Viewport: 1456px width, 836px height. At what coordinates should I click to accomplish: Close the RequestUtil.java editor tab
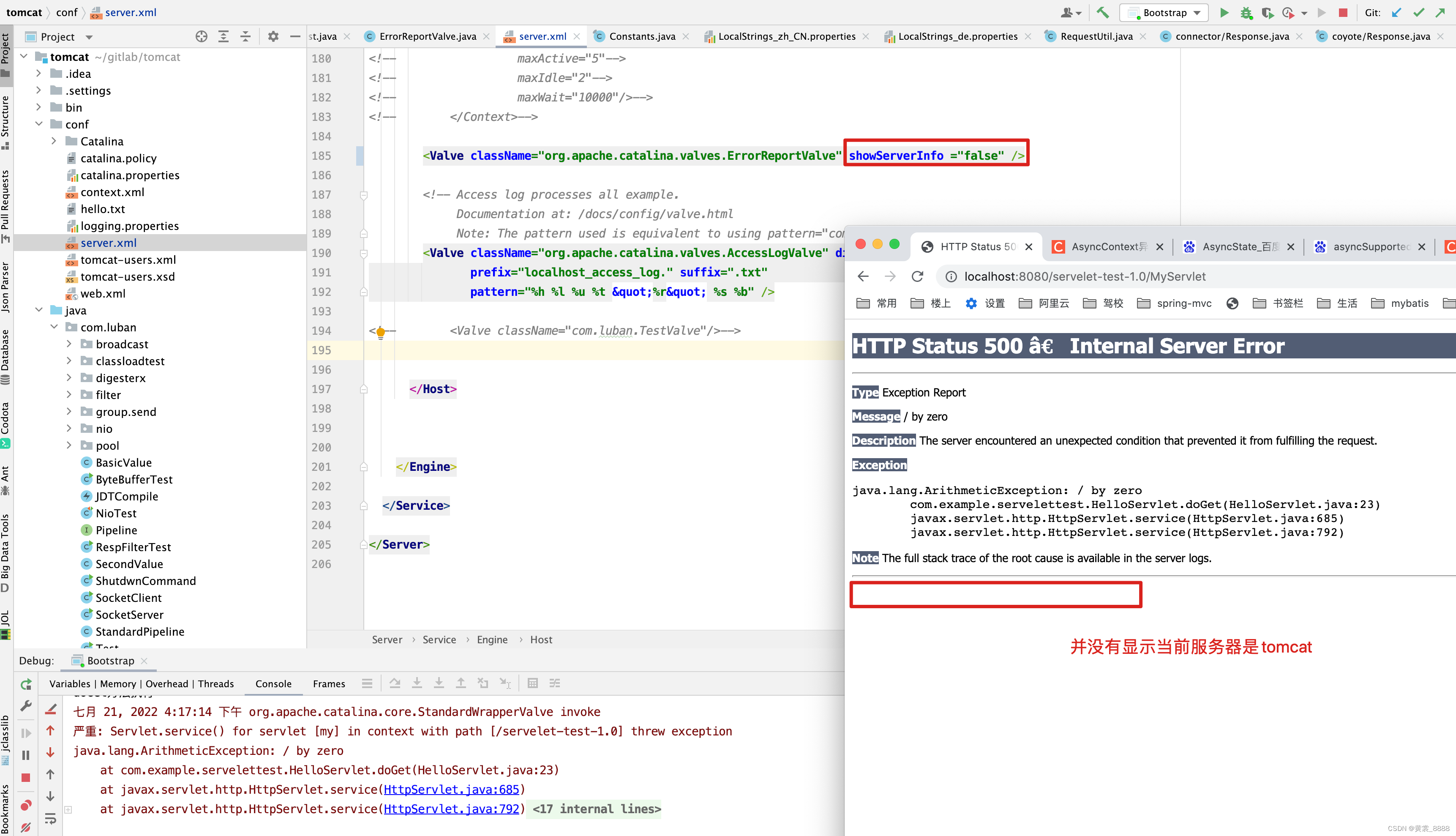[1143, 36]
